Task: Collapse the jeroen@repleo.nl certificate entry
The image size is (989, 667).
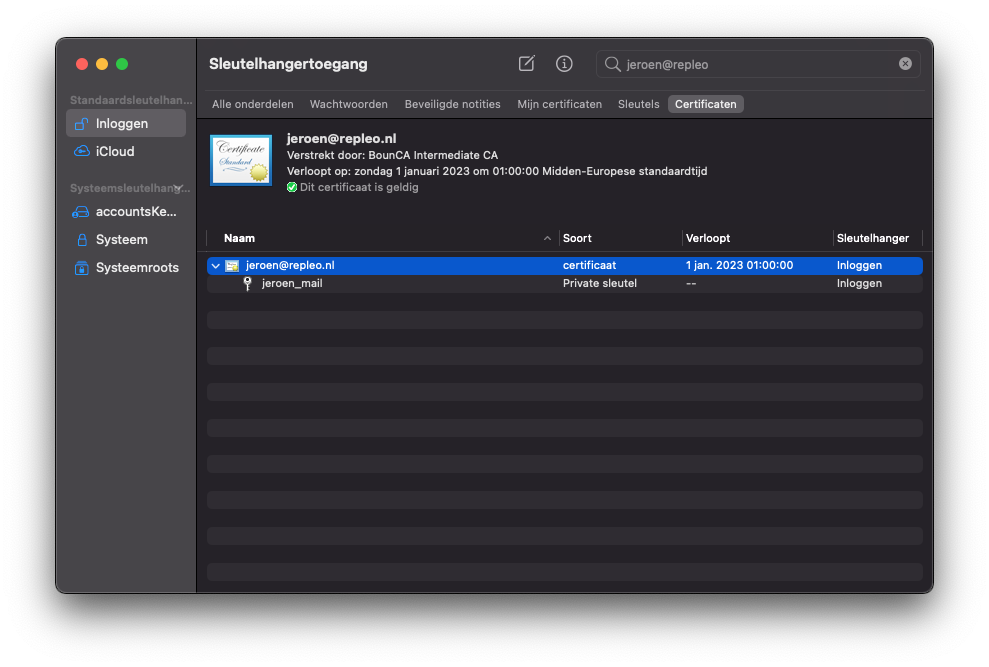Action: click(x=215, y=265)
